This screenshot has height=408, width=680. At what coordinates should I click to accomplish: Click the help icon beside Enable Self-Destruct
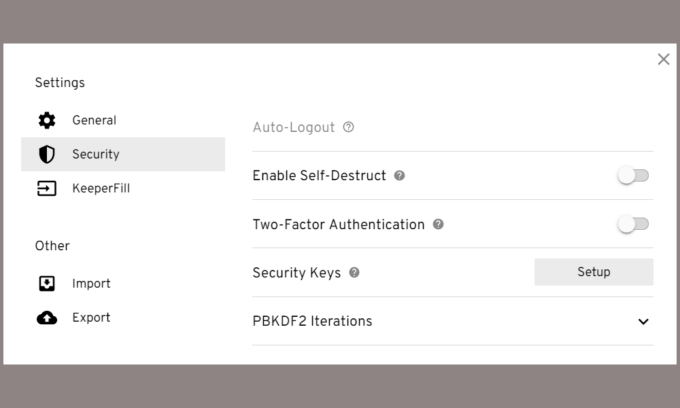point(400,176)
